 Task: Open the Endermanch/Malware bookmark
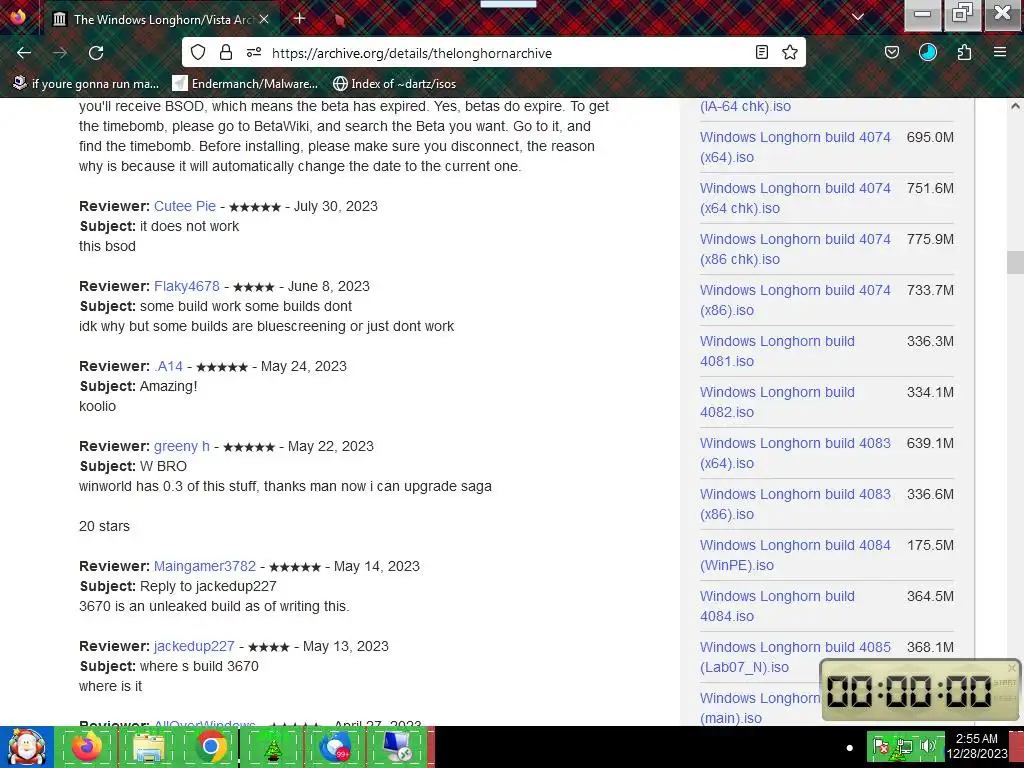(245, 83)
